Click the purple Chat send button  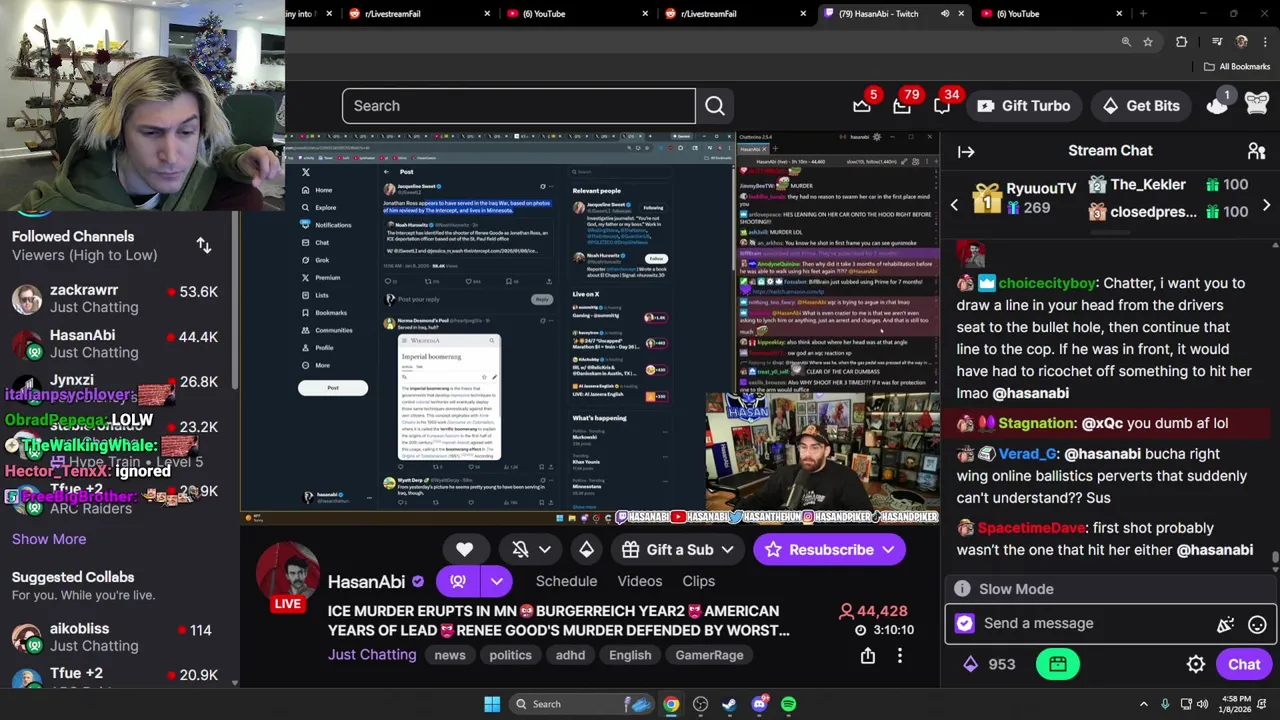[1244, 665]
